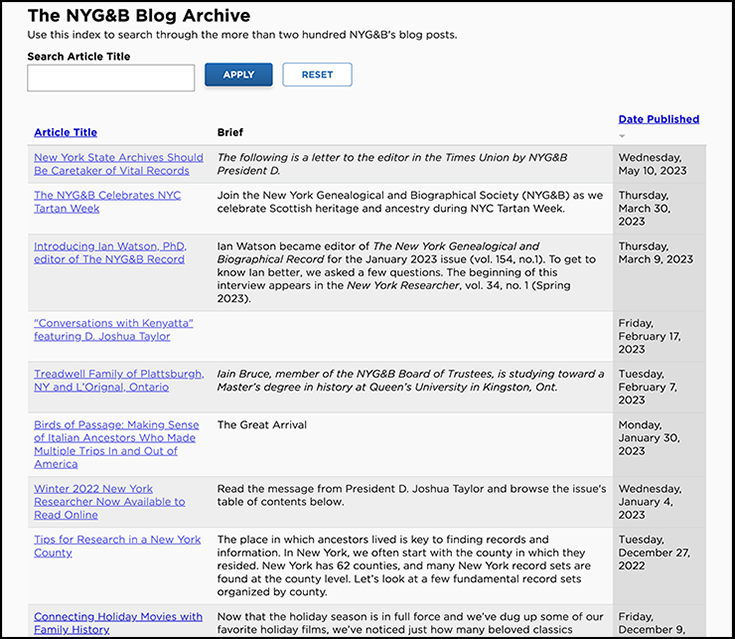
Task: Sort by the Article Title column header
Action: point(66,132)
